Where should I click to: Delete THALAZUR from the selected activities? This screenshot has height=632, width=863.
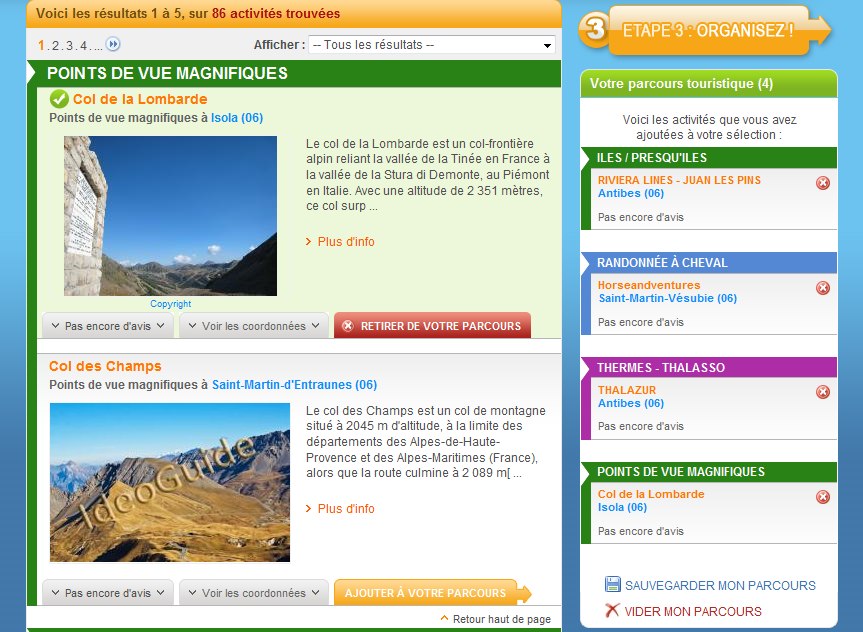822,392
